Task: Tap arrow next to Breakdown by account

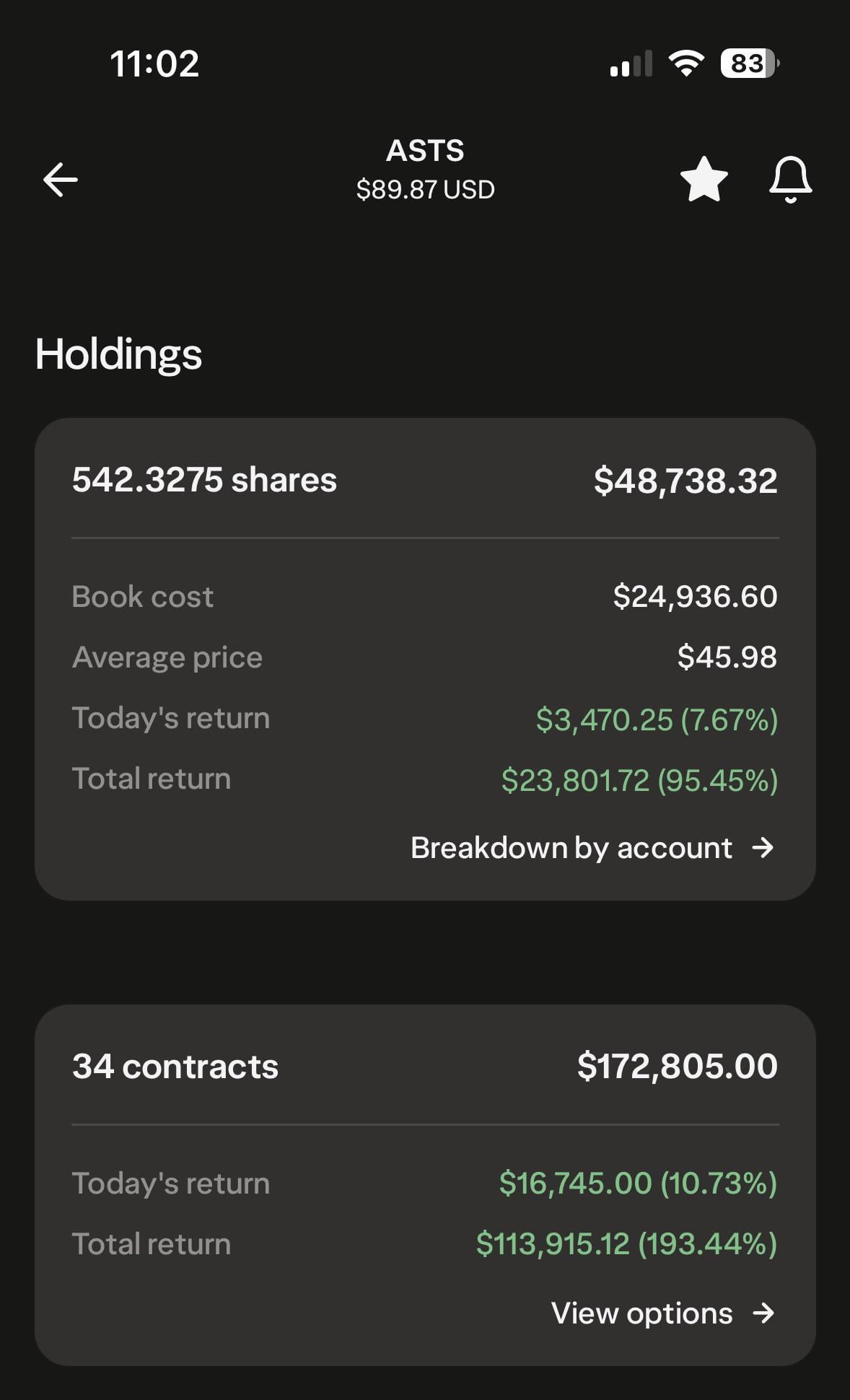Action: (763, 848)
